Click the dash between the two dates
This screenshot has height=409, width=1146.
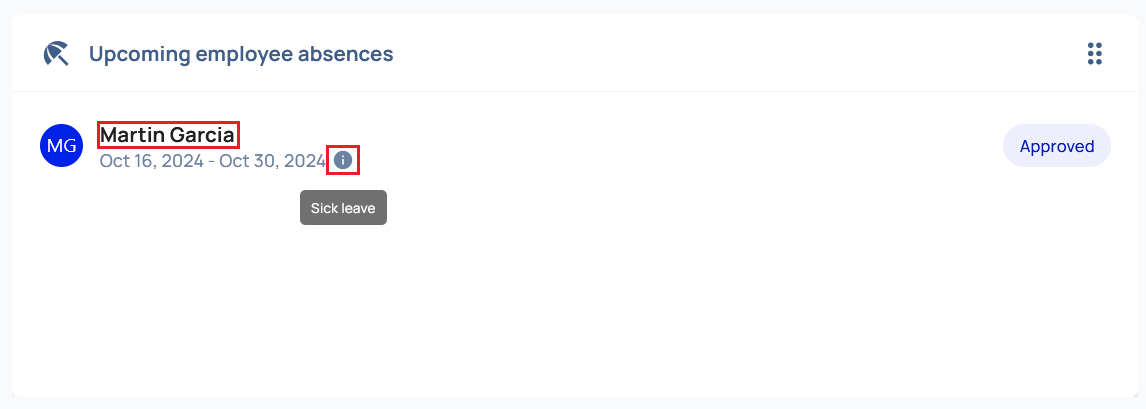211,161
